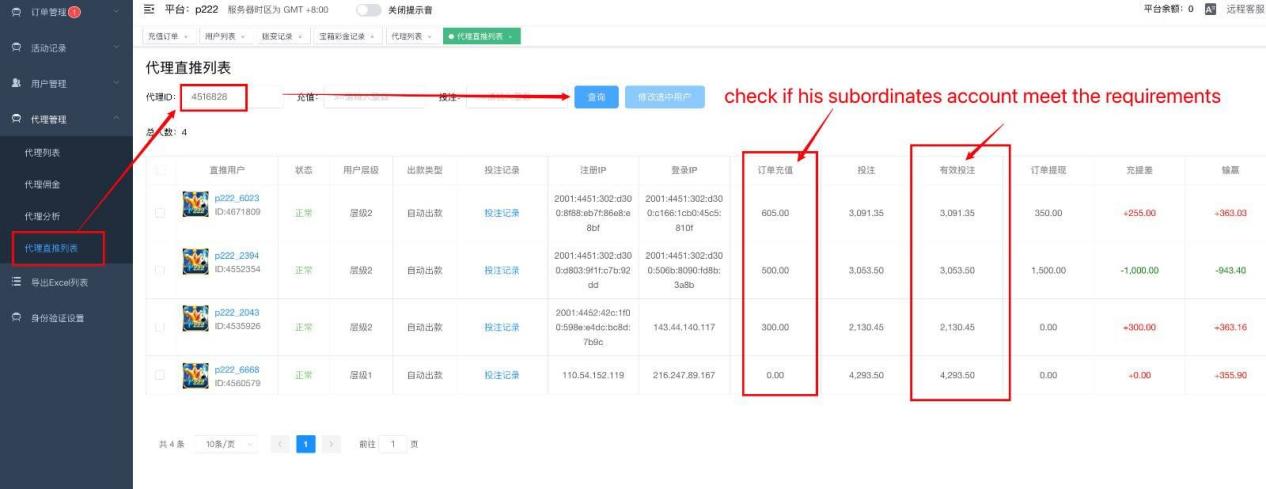The image size is (1266, 489).
Task: Click the sidebar collapse hamburger icon
Action: coord(149,9)
